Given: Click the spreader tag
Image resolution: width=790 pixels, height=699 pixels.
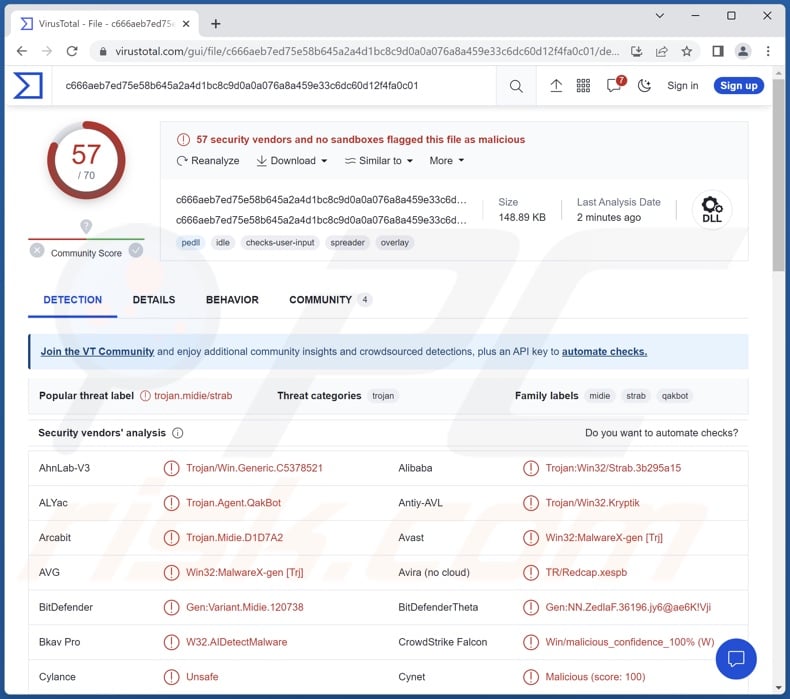Looking at the screenshot, I should click(347, 243).
